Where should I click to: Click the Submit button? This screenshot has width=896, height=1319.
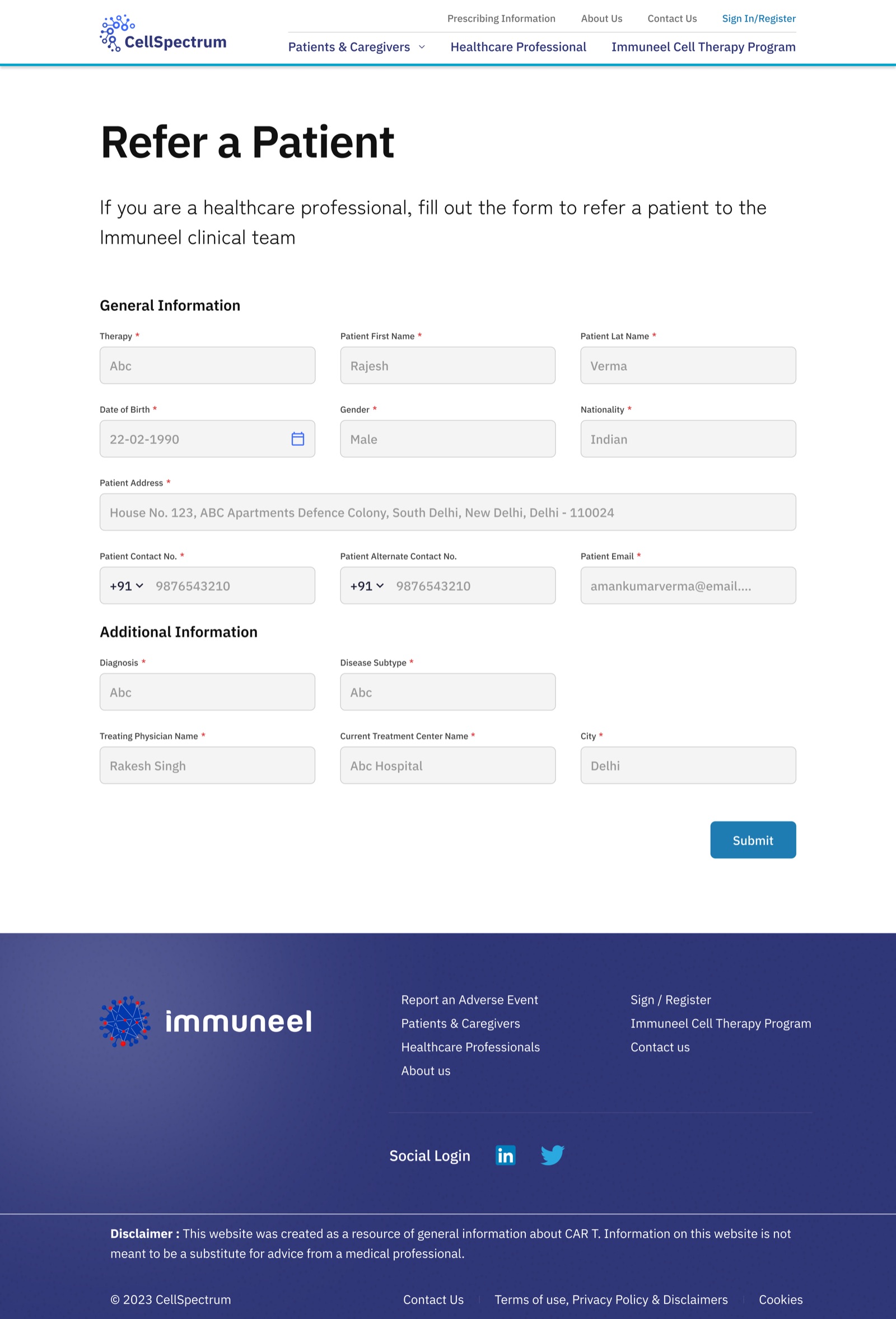point(753,840)
